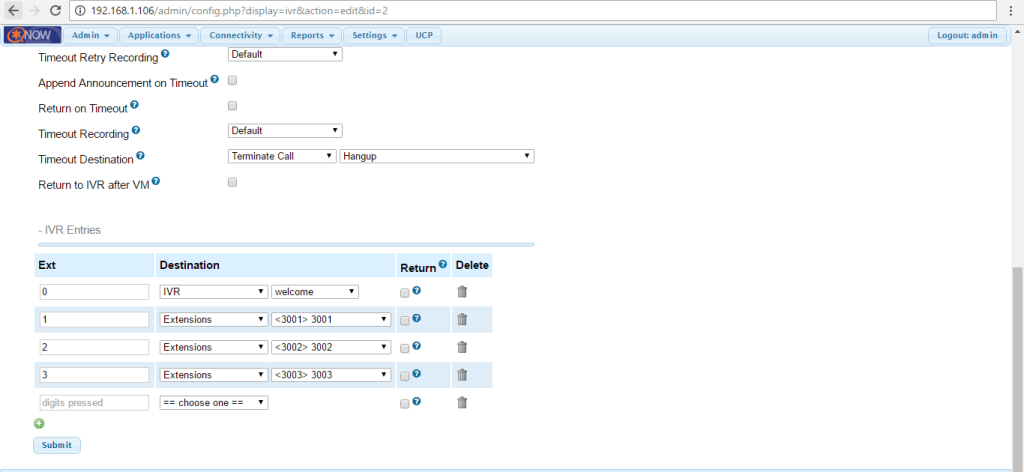Screen dimensions: 1024x472
Task: Open help for Append Announcement on Timeout
Action: coord(215,80)
